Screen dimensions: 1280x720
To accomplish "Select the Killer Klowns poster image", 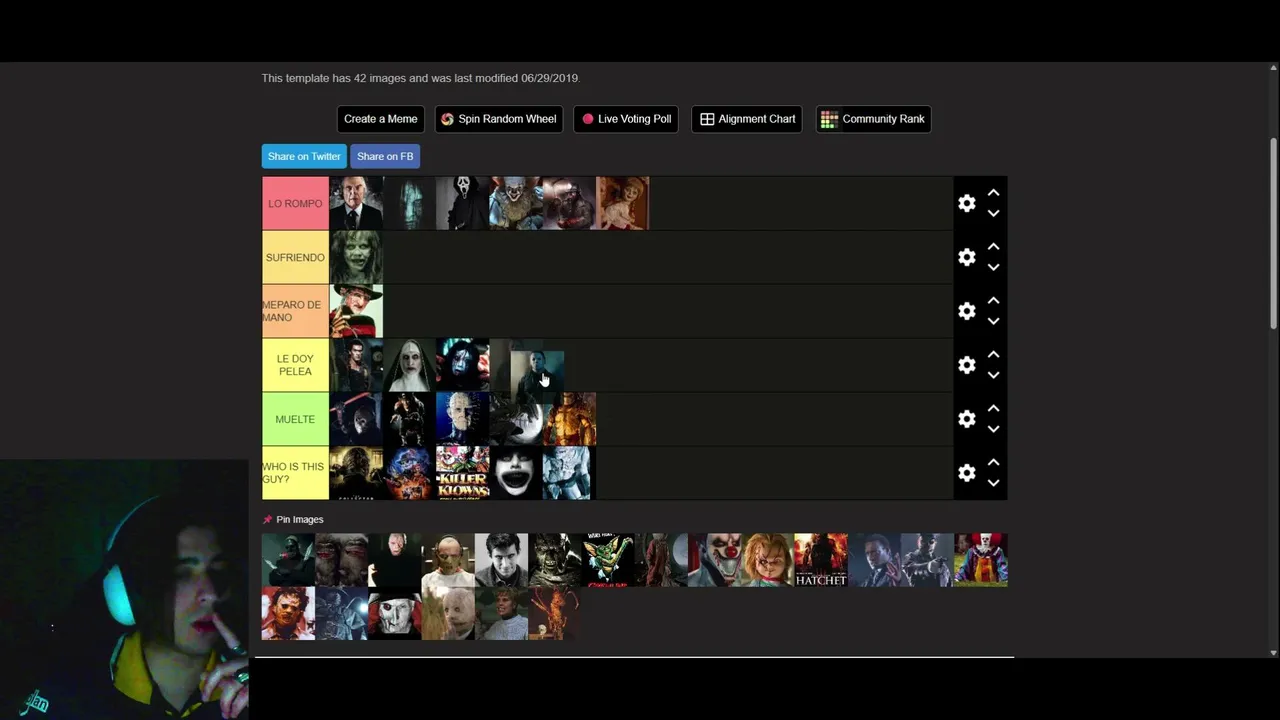I will (x=462, y=473).
